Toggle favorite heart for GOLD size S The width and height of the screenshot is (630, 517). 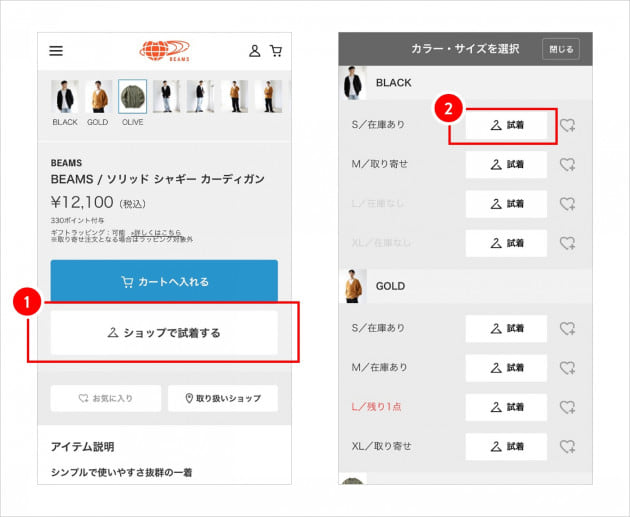coord(567,329)
